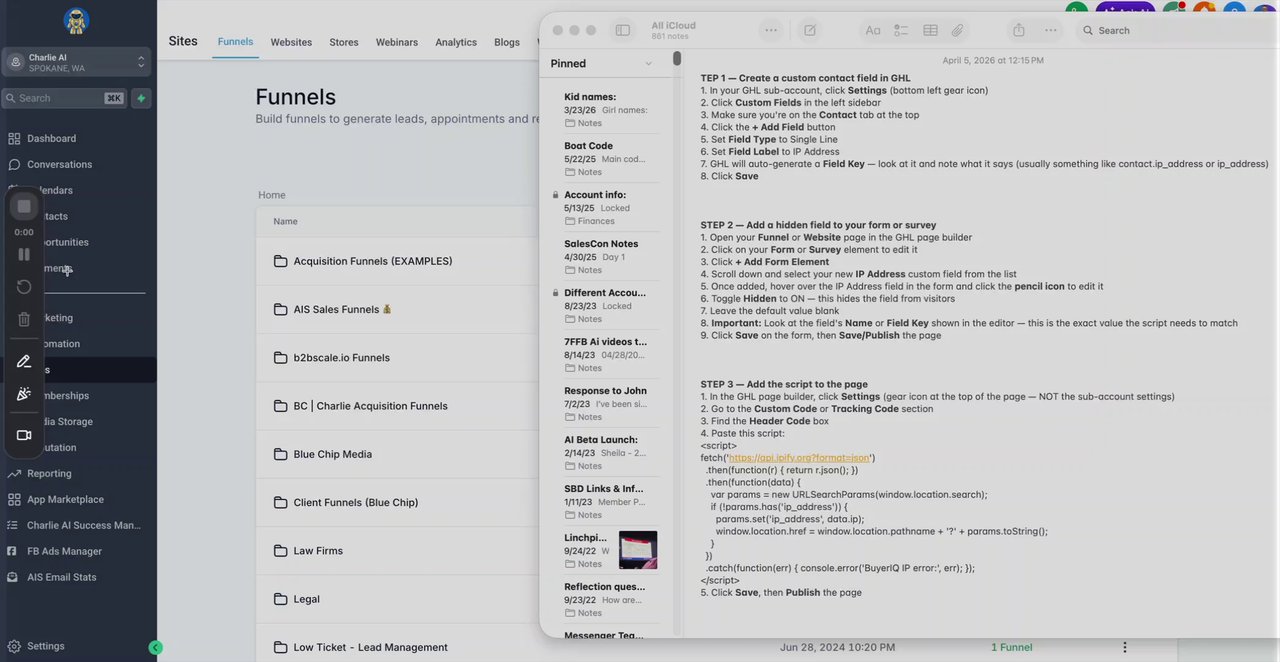
Task: Insert a table in the note
Action: point(930,30)
